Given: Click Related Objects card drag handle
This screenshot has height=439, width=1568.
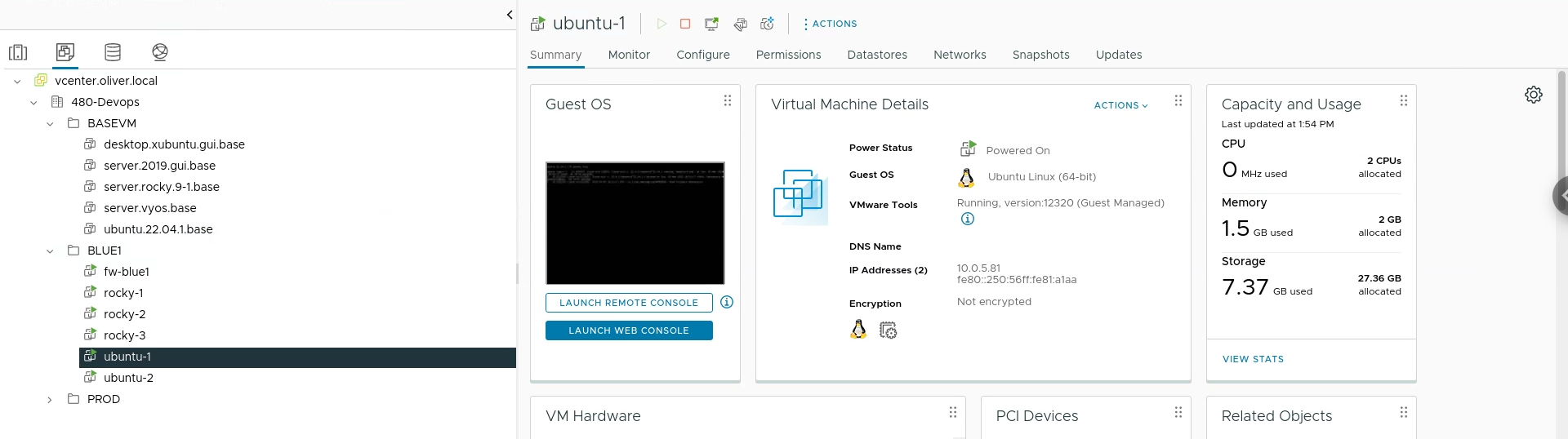Looking at the screenshot, I should [1404, 413].
